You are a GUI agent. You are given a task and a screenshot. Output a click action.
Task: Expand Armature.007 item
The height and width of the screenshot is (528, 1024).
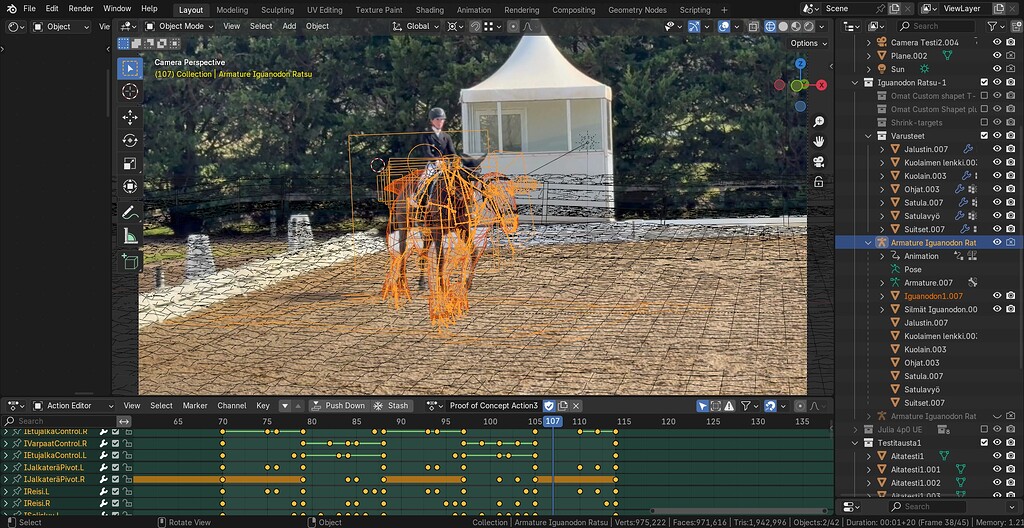point(882,282)
